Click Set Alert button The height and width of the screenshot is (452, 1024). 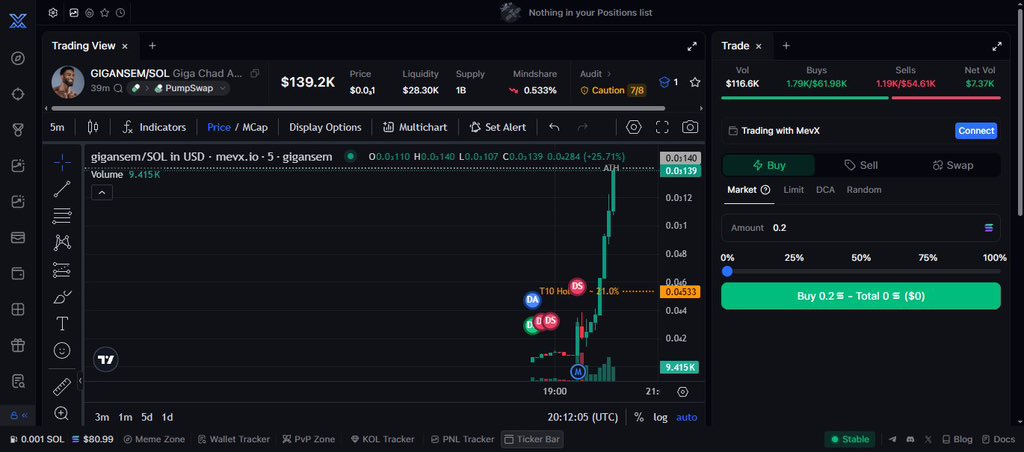(x=498, y=127)
